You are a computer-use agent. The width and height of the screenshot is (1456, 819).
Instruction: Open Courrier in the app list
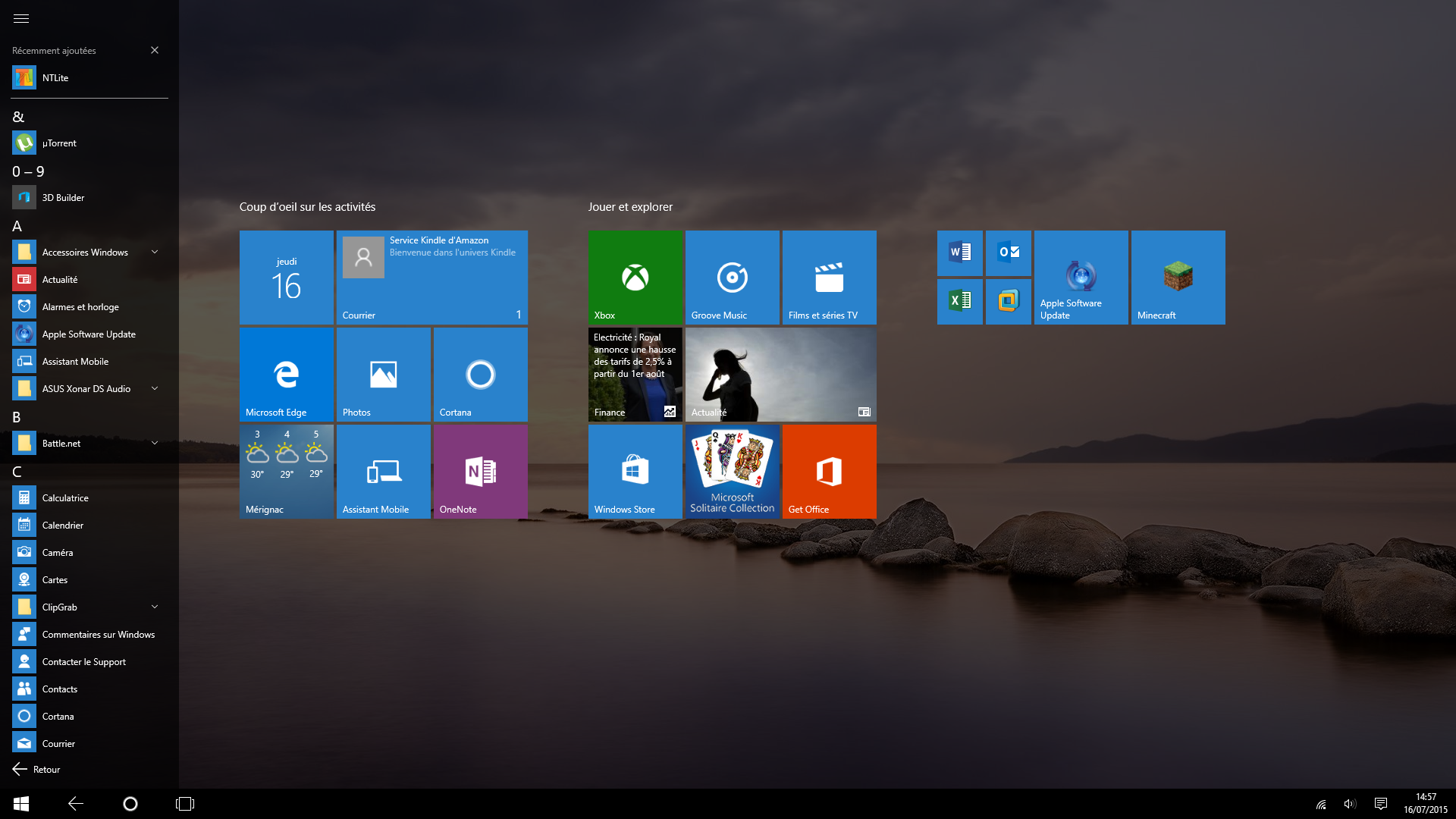(89, 743)
